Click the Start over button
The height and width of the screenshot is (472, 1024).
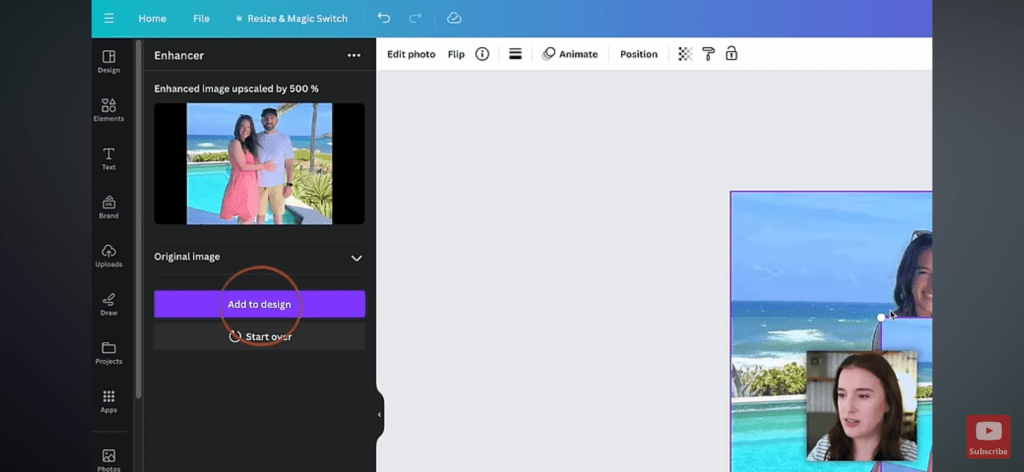click(259, 337)
